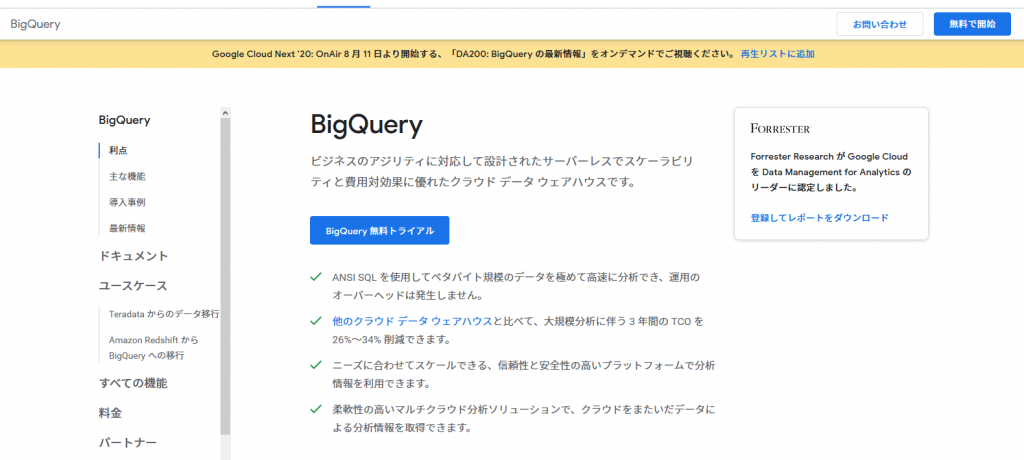Open Teradata からのデータ移行 sidebar link
Viewport: 1024px width, 460px height.
pyautogui.click(x=164, y=314)
